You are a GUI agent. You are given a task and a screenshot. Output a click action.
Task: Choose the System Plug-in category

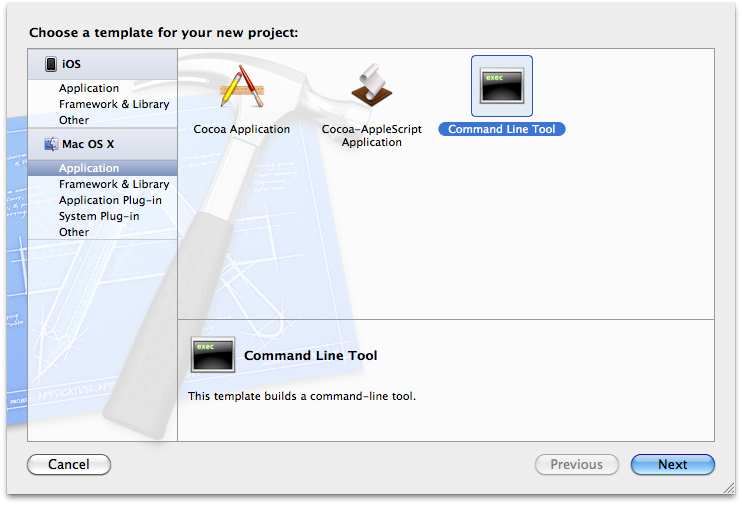pyautogui.click(x=99, y=216)
